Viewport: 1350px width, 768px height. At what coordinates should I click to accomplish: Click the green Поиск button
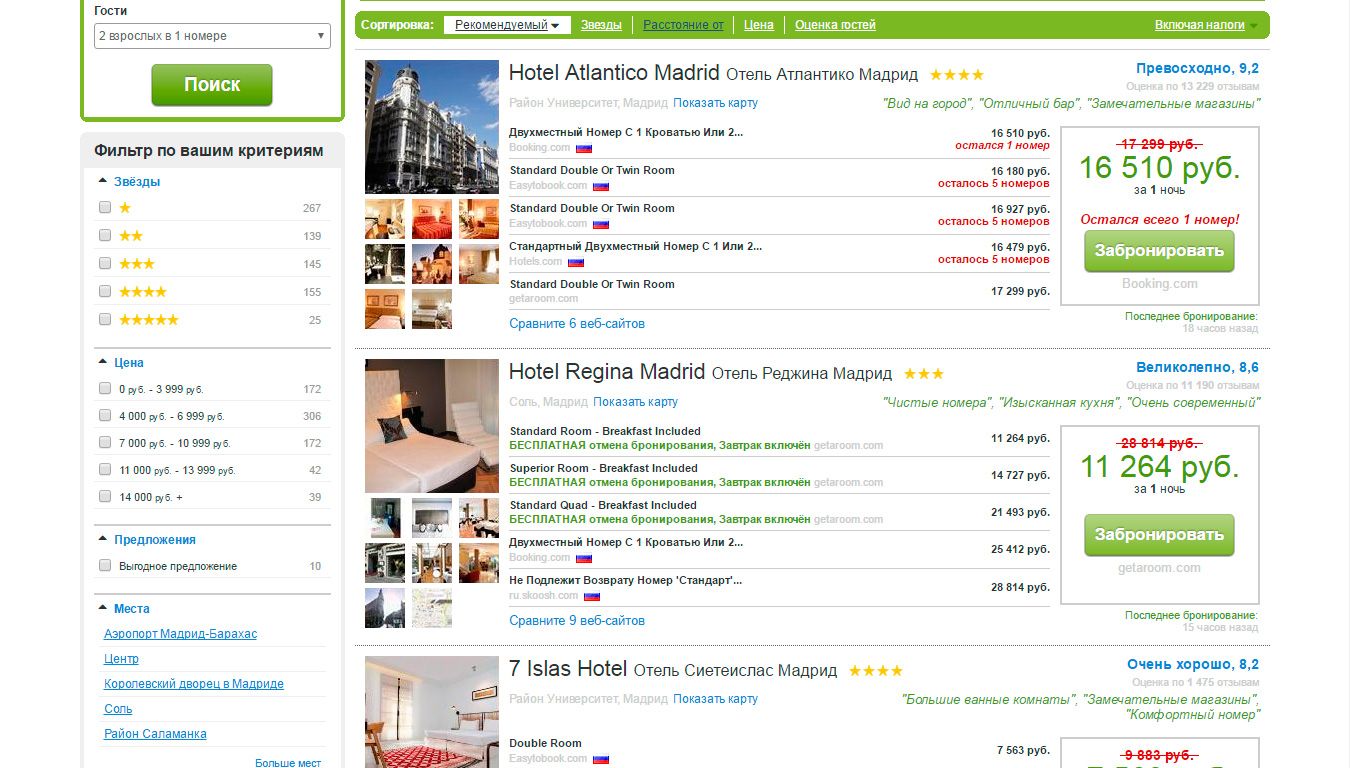point(212,85)
